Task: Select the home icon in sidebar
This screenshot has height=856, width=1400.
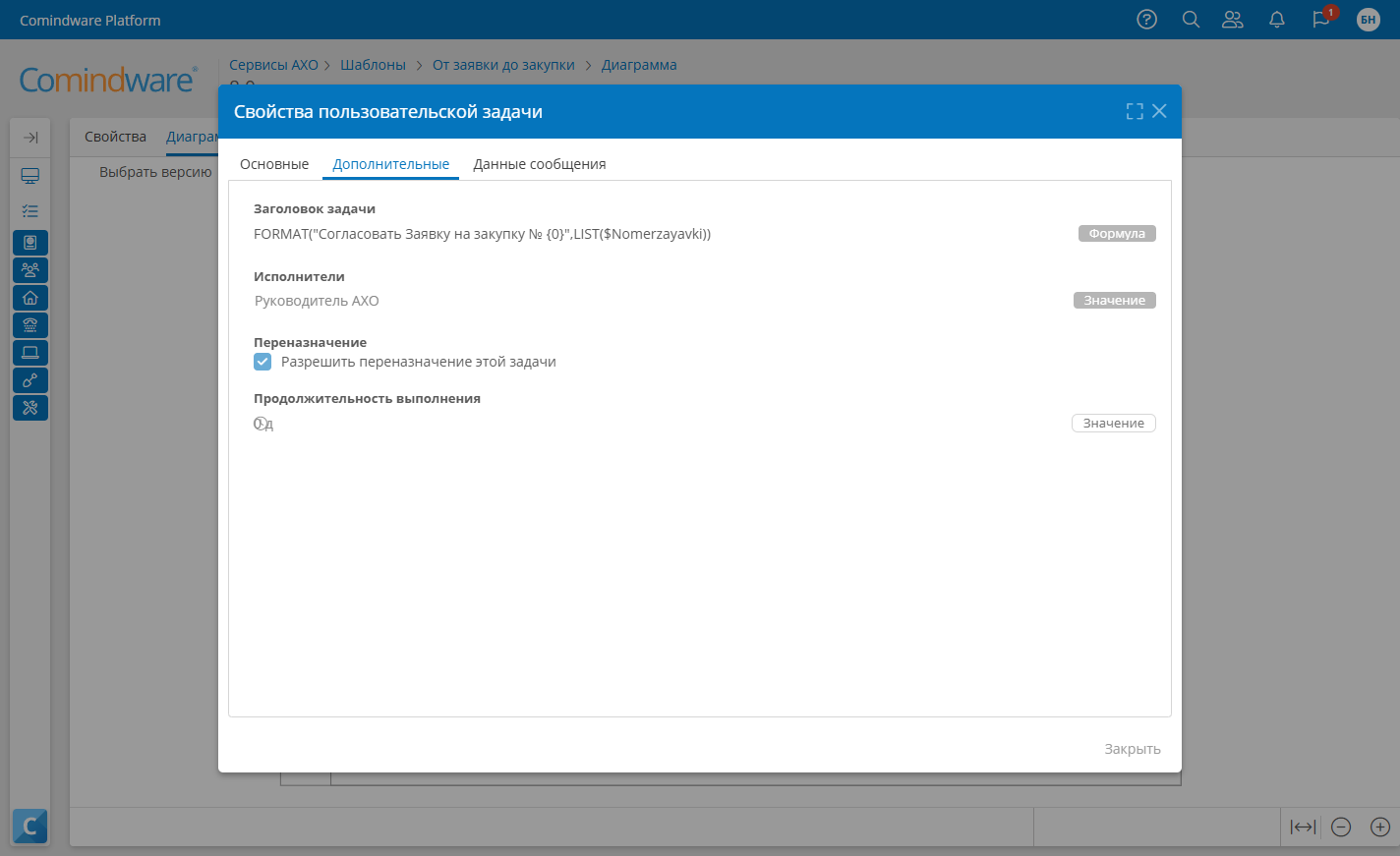Action: click(x=30, y=297)
